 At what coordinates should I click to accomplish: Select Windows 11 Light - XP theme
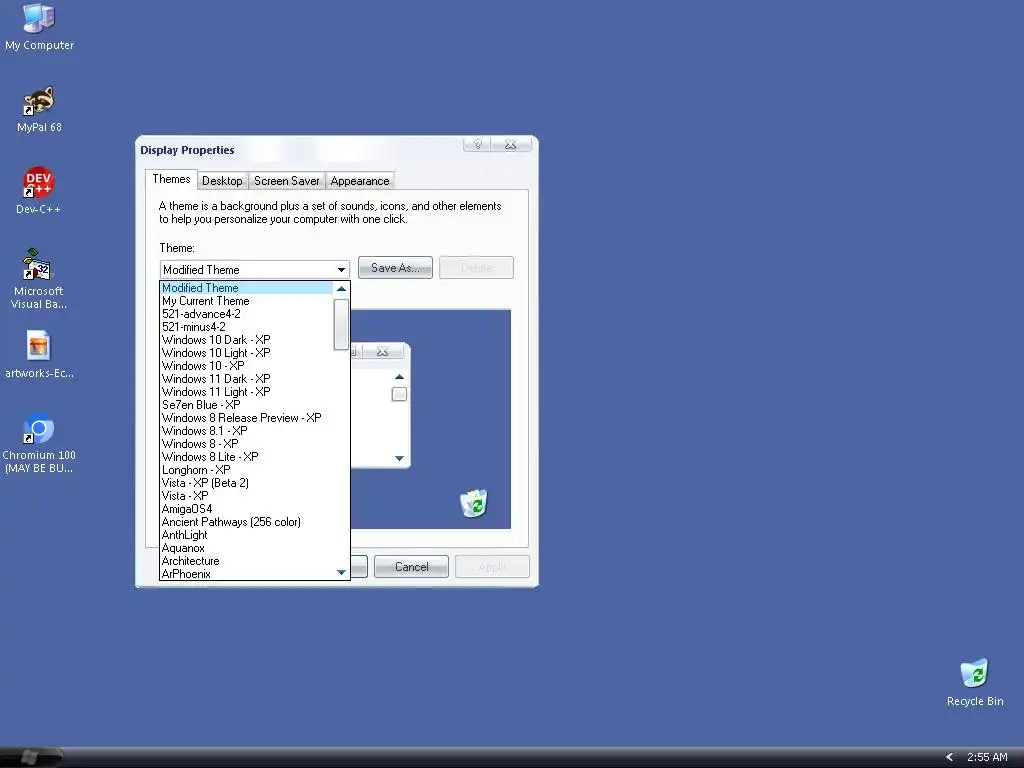point(246,392)
